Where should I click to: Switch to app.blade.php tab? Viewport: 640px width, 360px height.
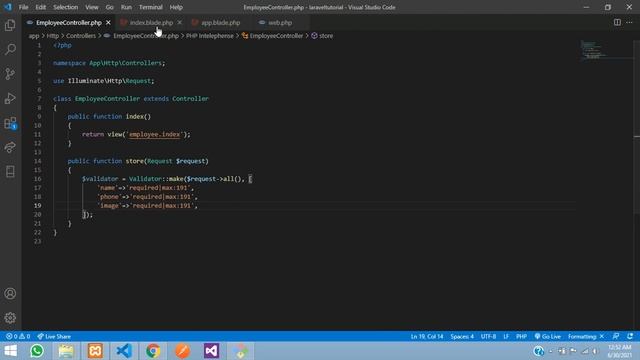pyautogui.click(x=221, y=22)
